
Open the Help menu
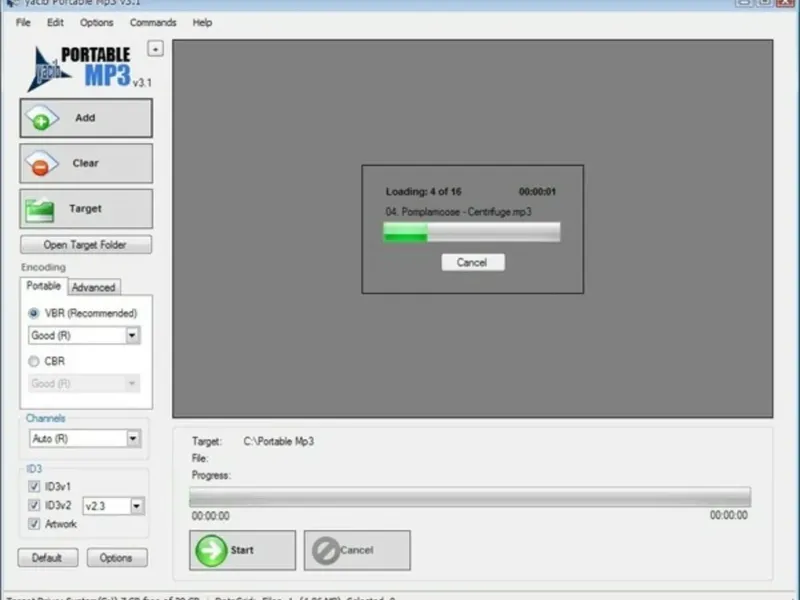tap(202, 22)
